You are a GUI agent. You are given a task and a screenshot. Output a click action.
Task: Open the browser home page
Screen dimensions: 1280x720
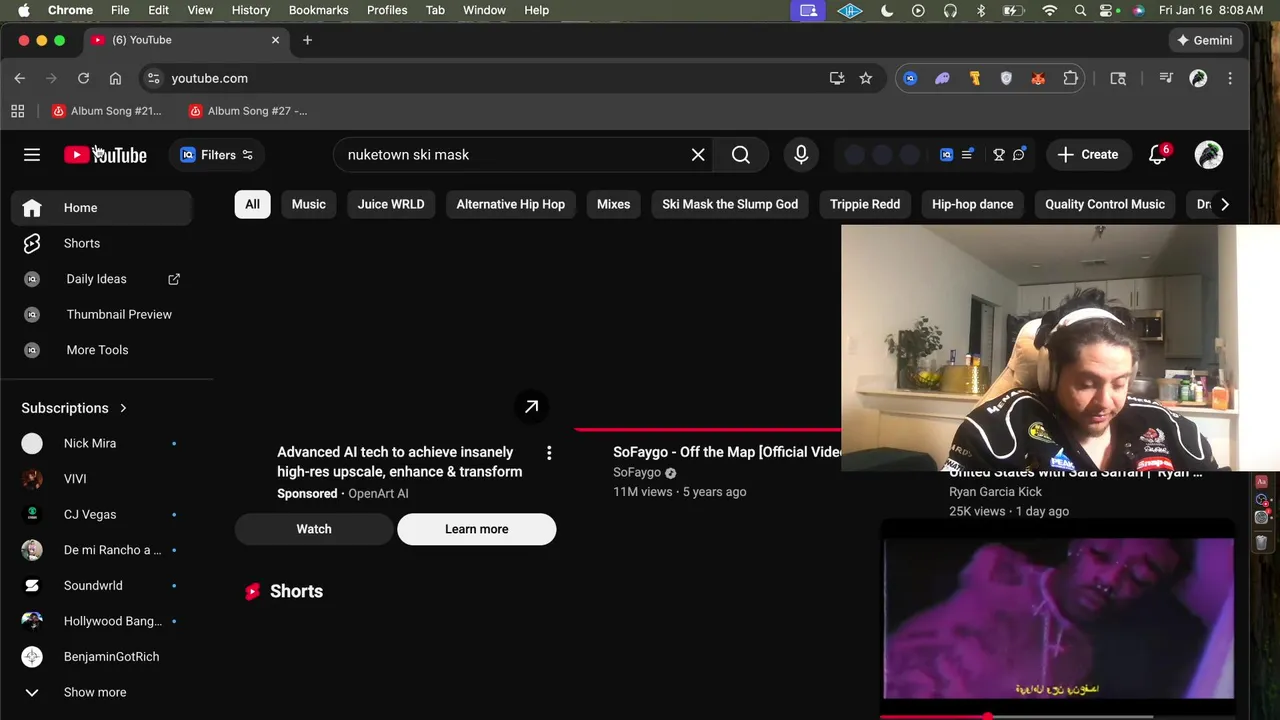click(x=115, y=78)
